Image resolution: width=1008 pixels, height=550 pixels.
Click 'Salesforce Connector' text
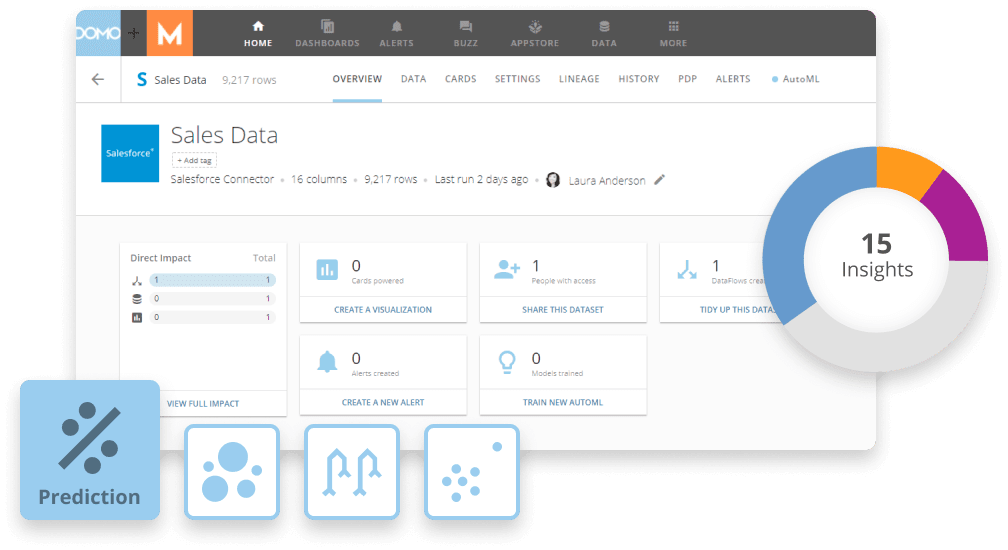click(x=222, y=179)
